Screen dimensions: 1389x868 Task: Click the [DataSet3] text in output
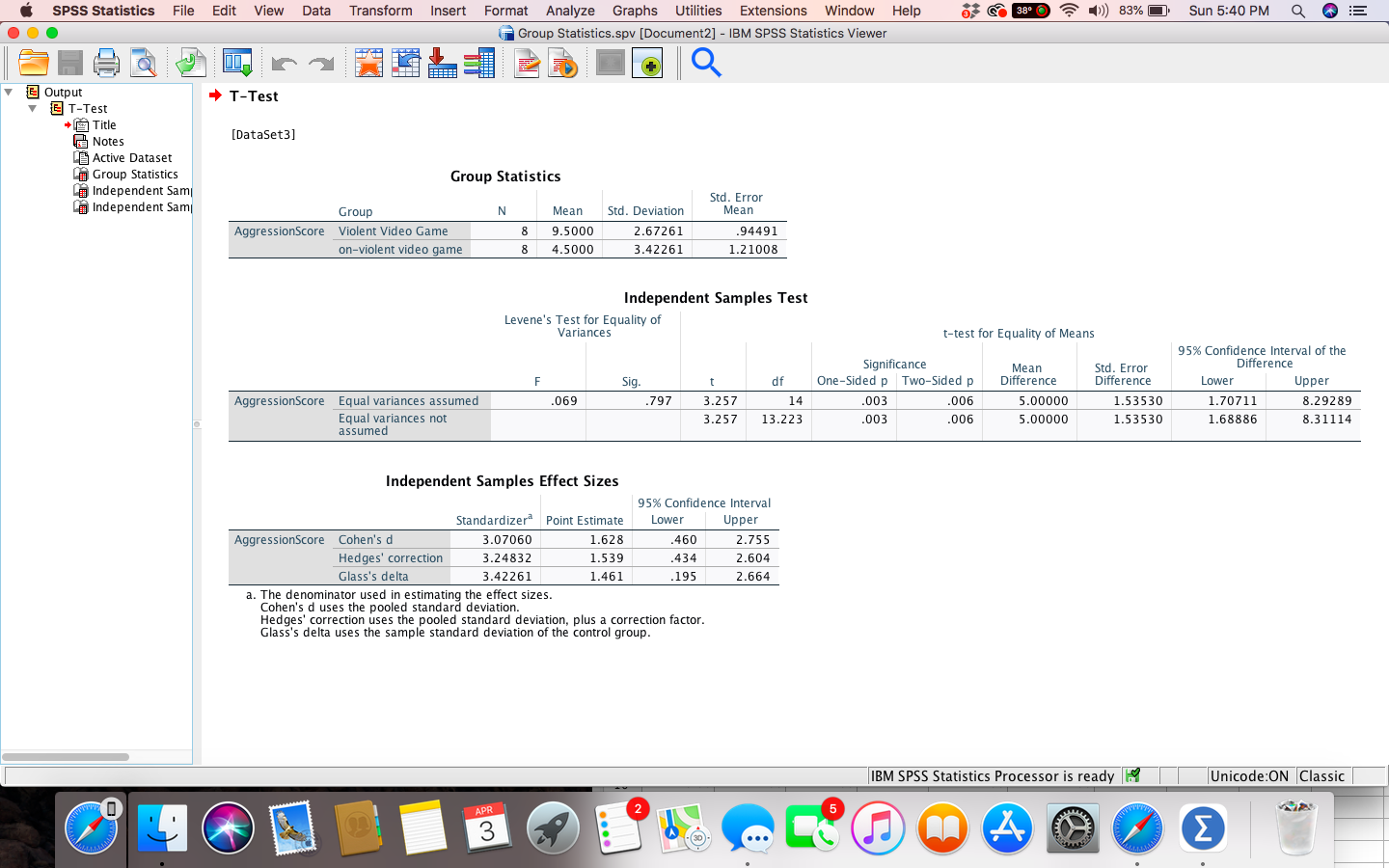[x=263, y=135]
